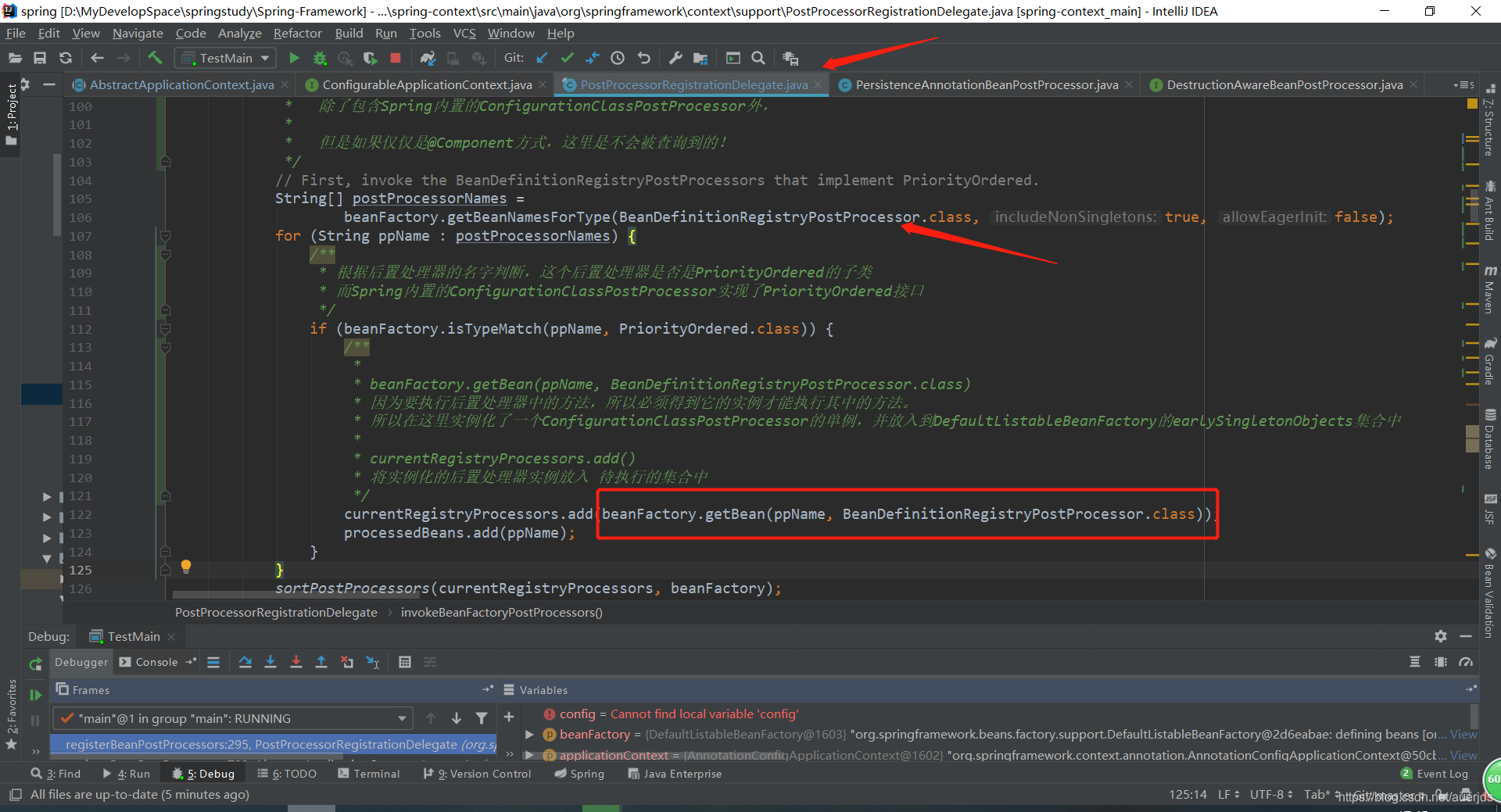Switch to AbstractApplicationContext.java tab
This screenshot has width=1501, height=812.
pyautogui.click(x=181, y=84)
